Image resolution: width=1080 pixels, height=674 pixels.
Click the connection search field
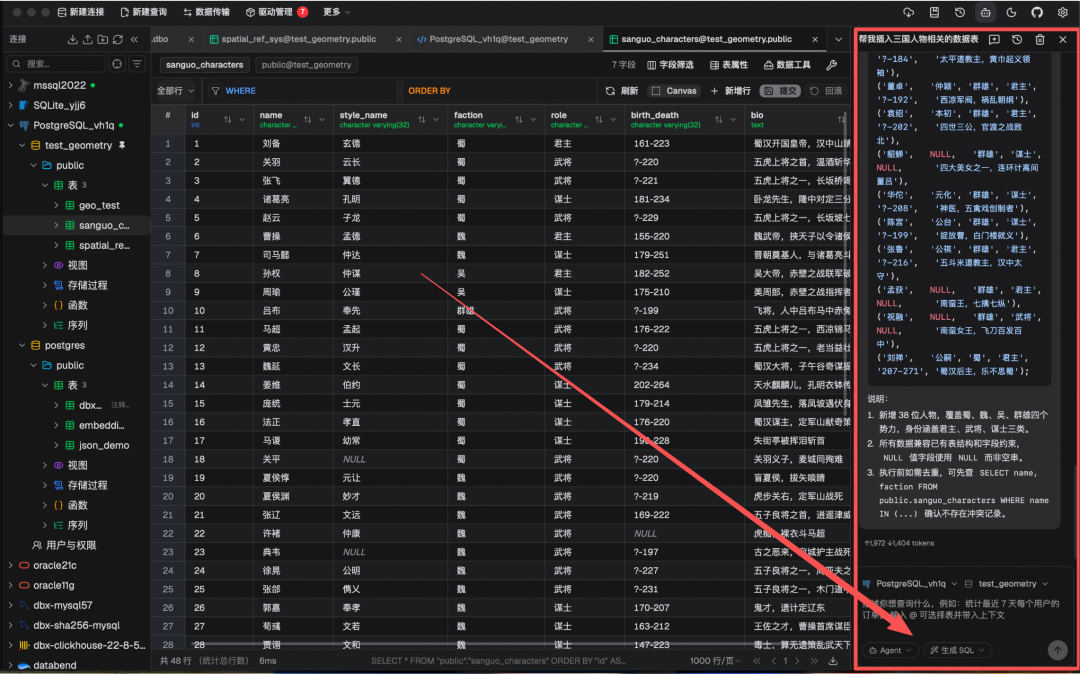tap(56, 64)
